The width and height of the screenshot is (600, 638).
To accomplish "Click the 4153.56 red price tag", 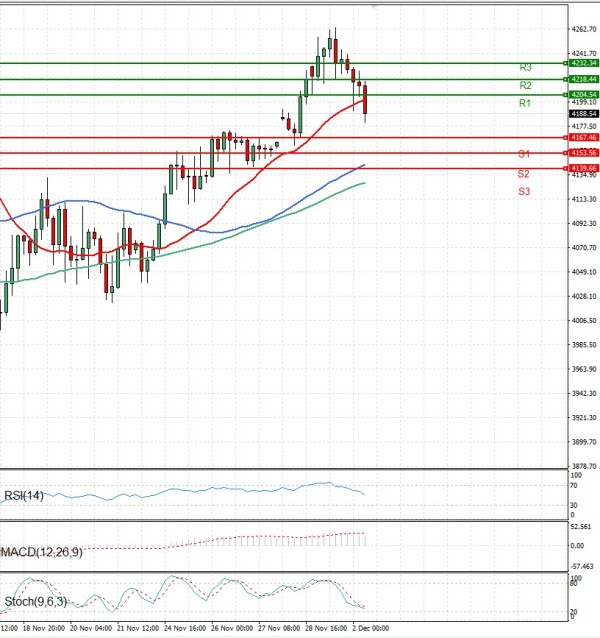I will [584, 153].
